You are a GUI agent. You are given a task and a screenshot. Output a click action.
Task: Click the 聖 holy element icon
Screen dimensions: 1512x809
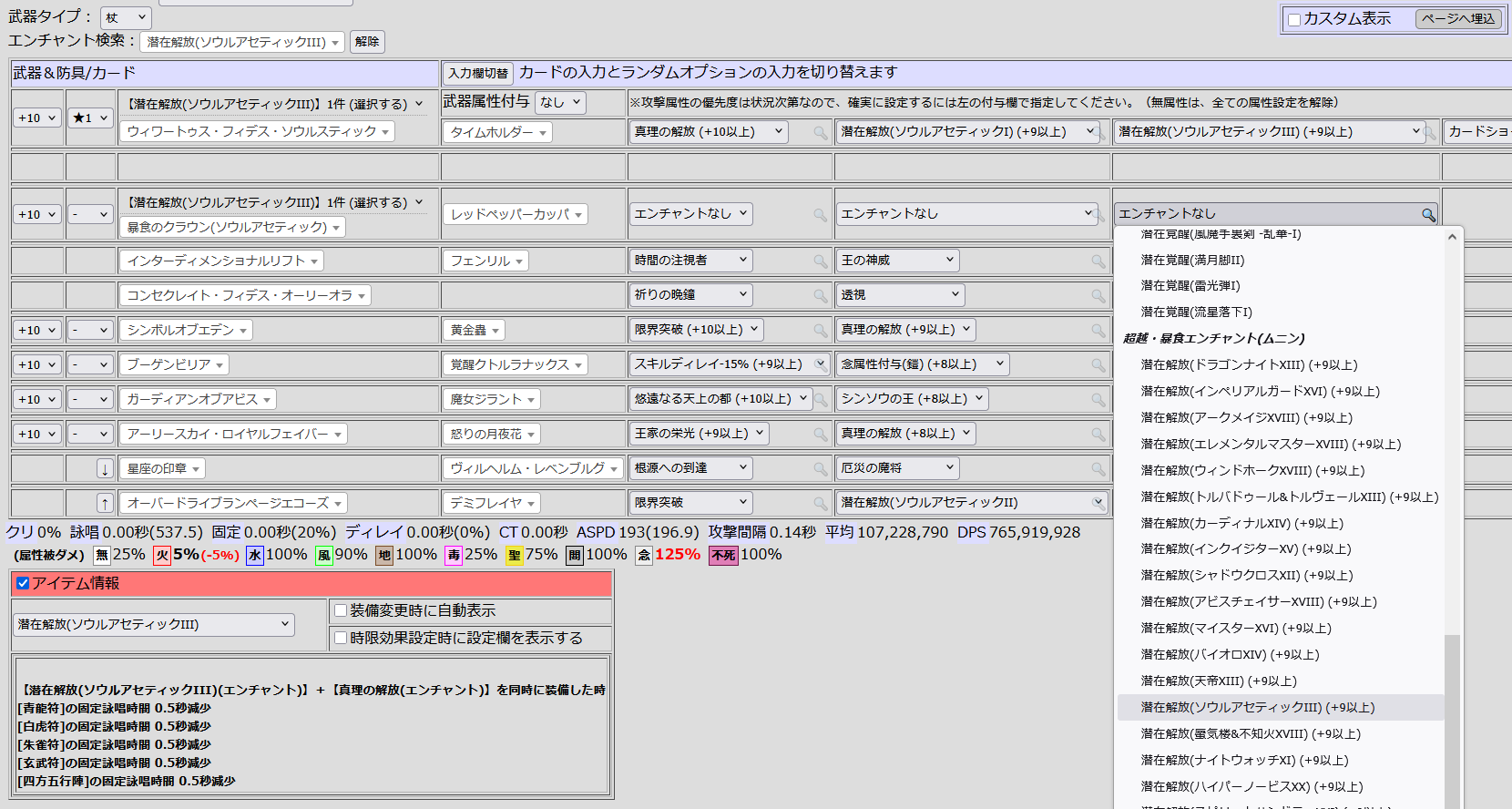515,555
